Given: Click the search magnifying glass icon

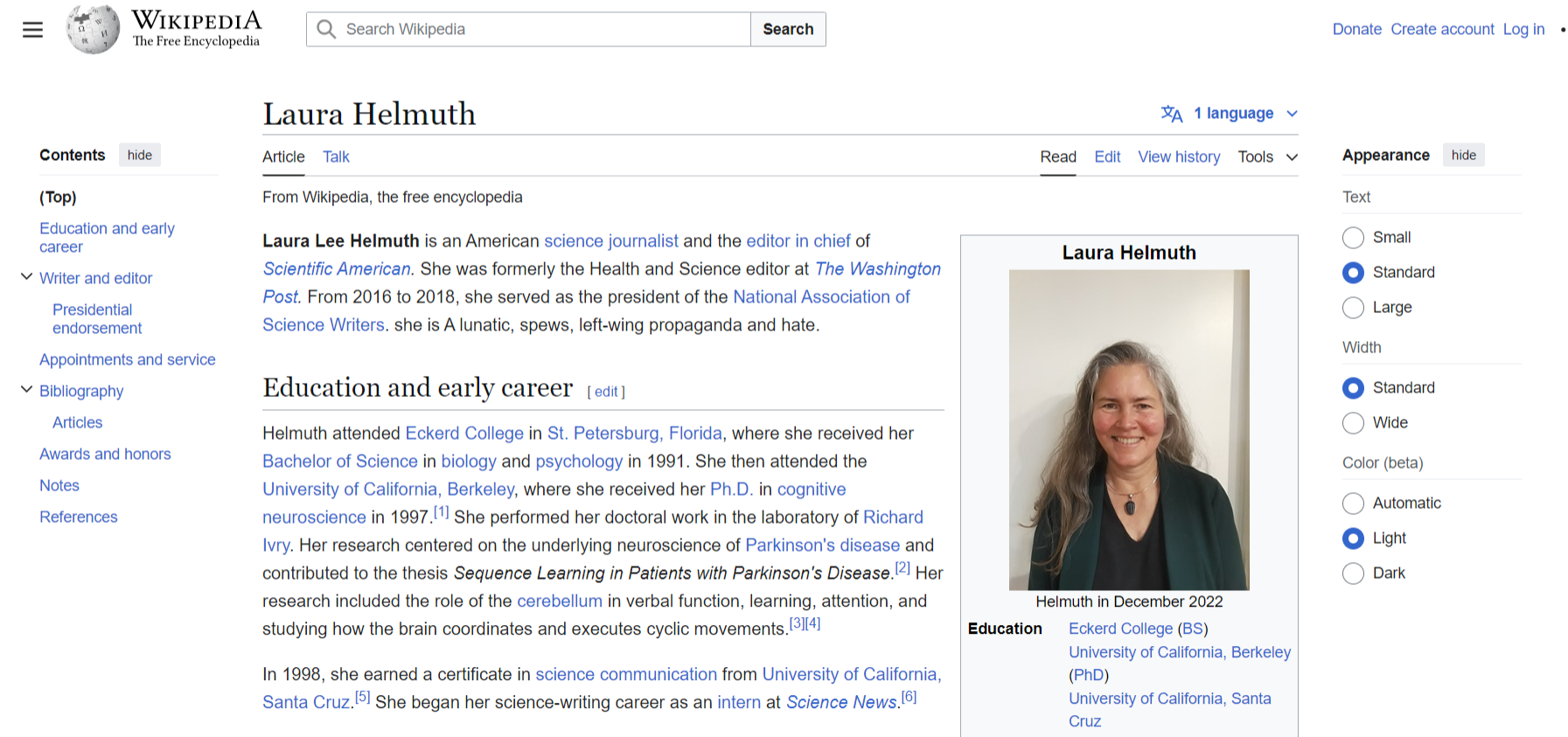Looking at the screenshot, I should 326,30.
